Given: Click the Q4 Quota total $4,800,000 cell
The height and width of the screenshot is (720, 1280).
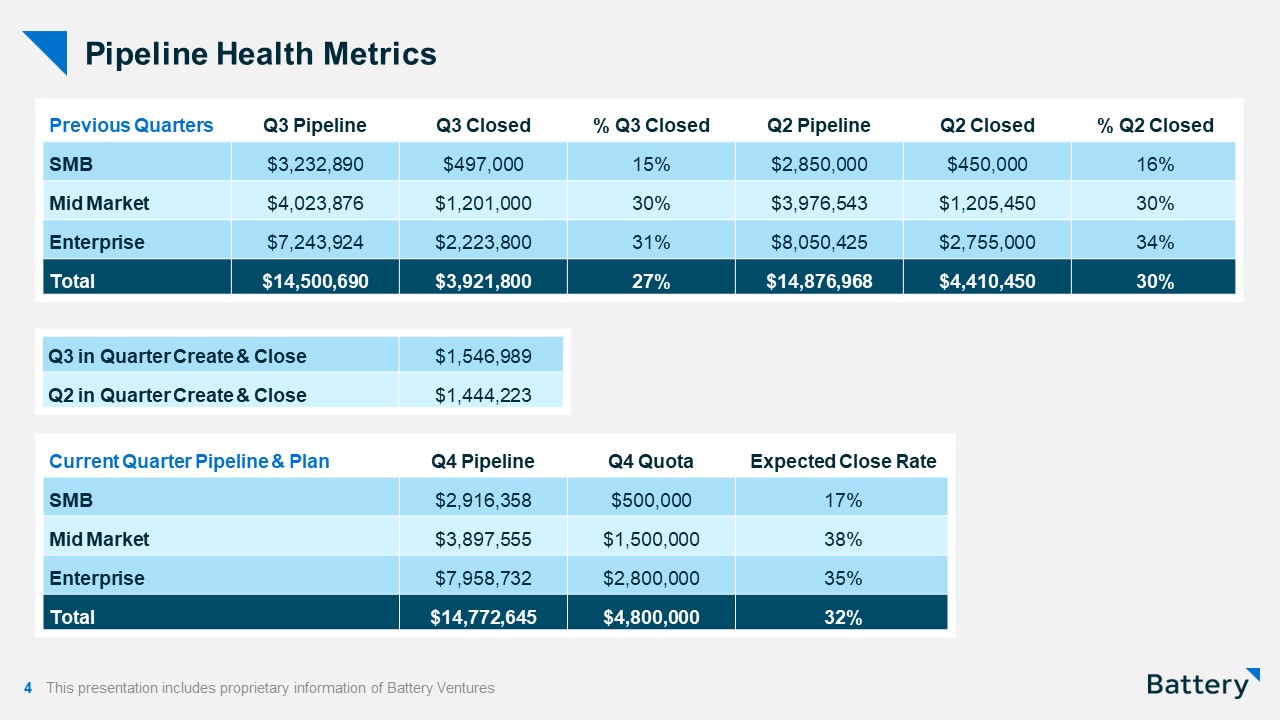Looking at the screenshot, I should [651, 617].
